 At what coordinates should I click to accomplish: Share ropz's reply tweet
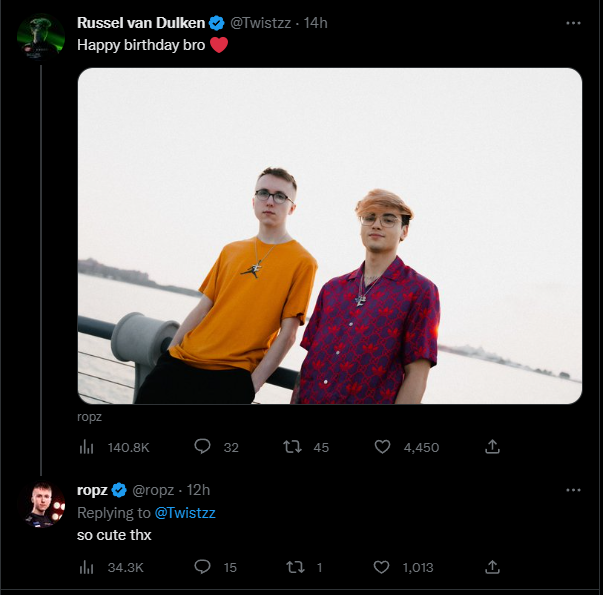[x=492, y=567]
